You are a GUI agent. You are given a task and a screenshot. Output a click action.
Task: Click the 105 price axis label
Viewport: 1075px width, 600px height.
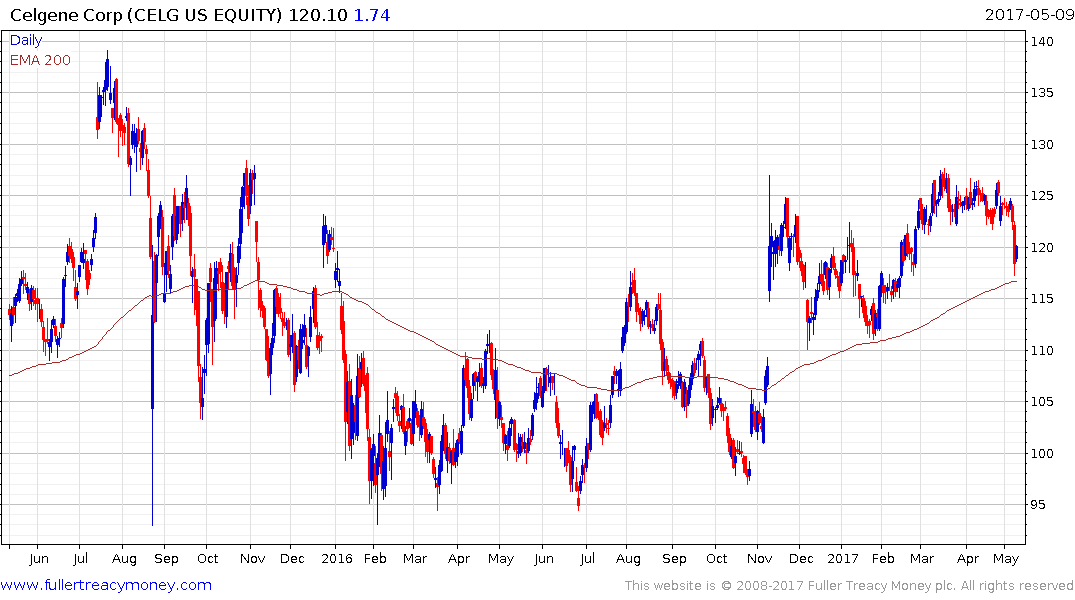click(1042, 401)
